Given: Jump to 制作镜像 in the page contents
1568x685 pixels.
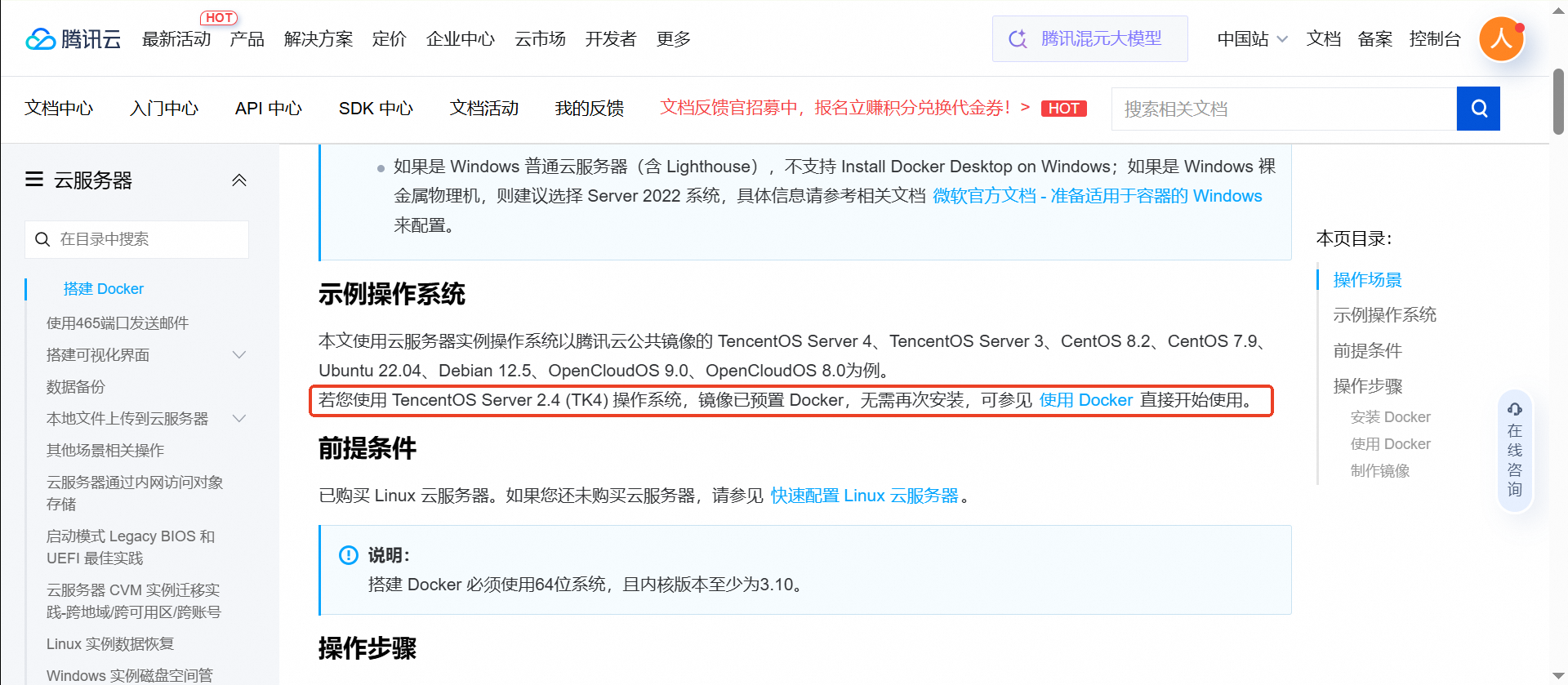Looking at the screenshot, I should (1380, 471).
